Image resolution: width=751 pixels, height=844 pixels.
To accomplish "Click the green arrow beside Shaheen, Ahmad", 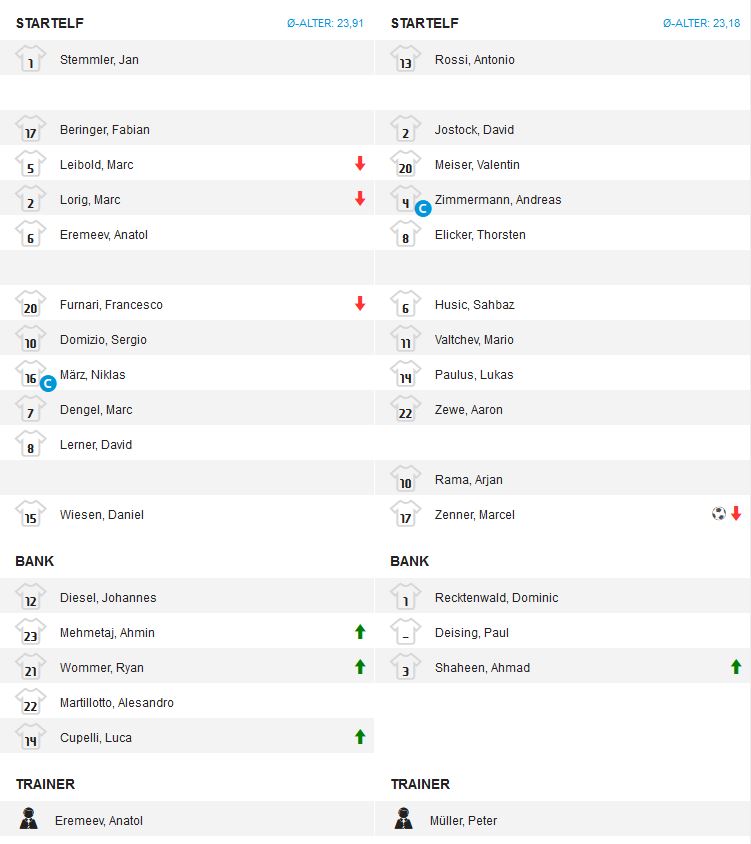I will [736, 667].
